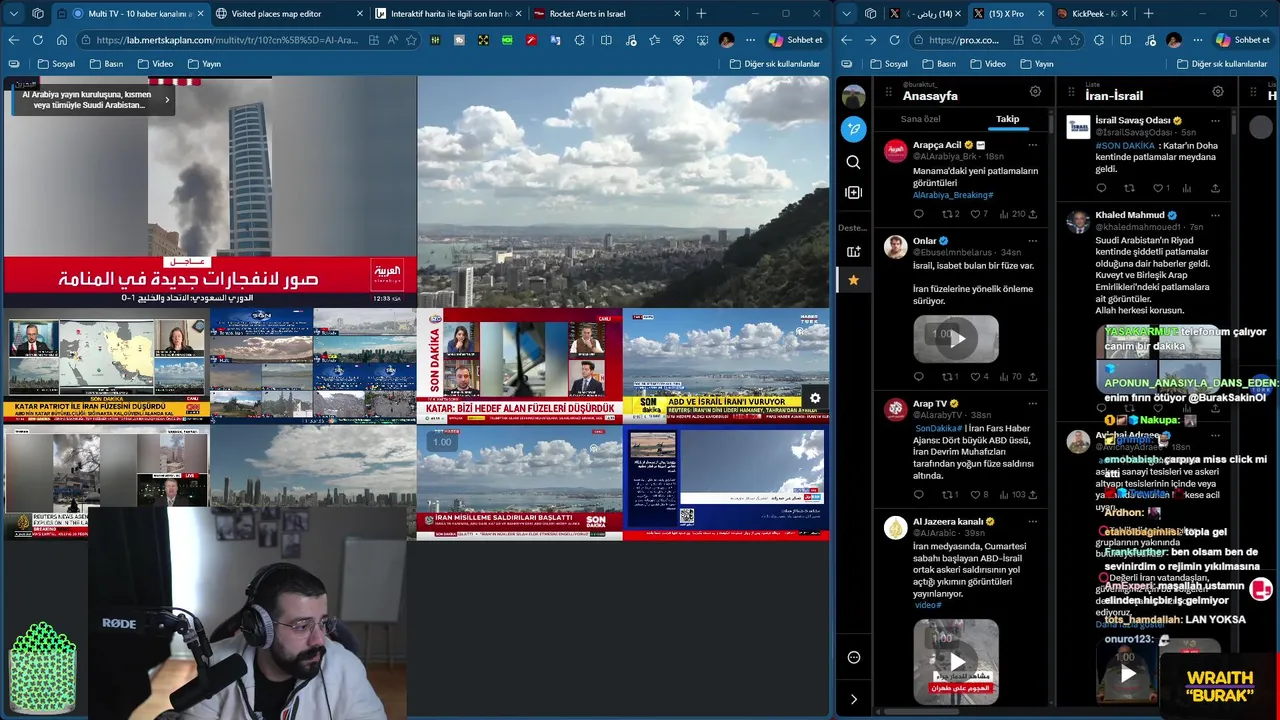Open more options for Onlar post
1280x720 pixels.
click(x=1032, y=241)
